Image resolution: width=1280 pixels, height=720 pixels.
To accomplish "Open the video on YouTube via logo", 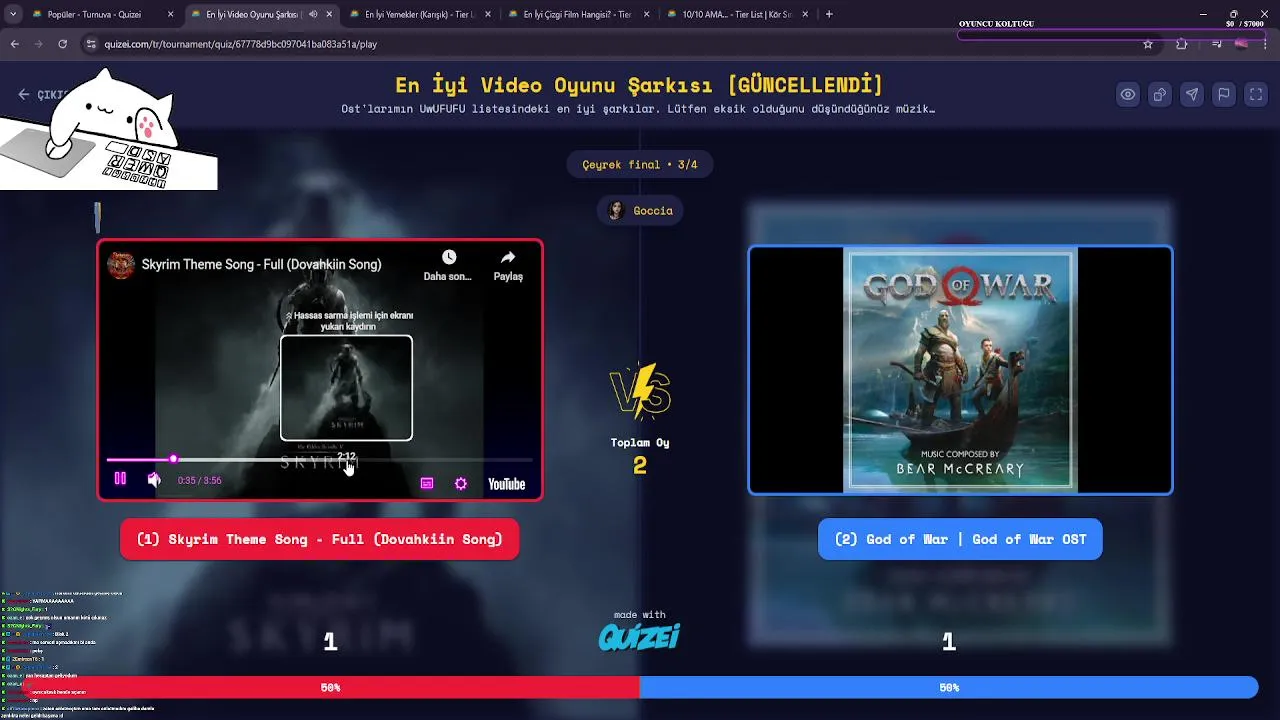I will [506, 484].
